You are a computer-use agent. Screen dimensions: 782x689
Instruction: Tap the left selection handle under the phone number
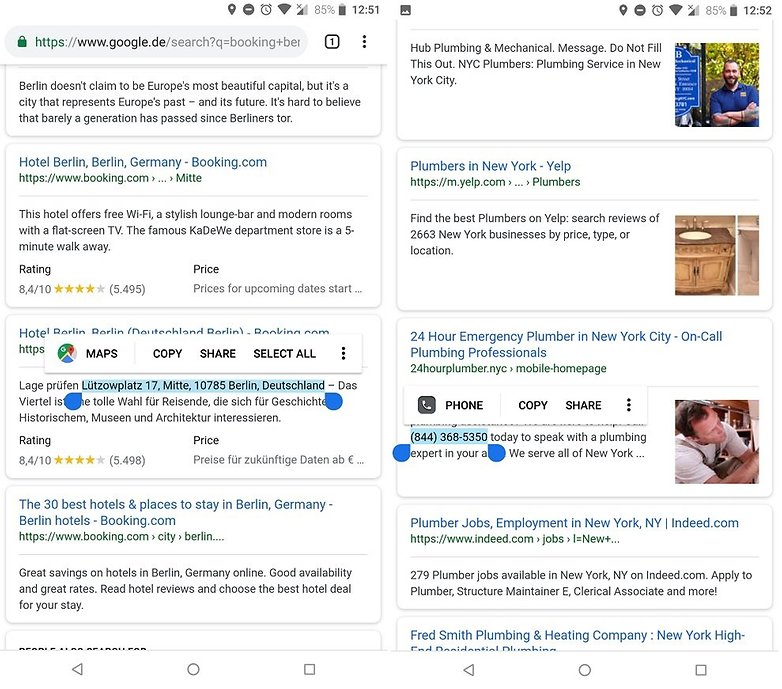(x=401, y=453)
